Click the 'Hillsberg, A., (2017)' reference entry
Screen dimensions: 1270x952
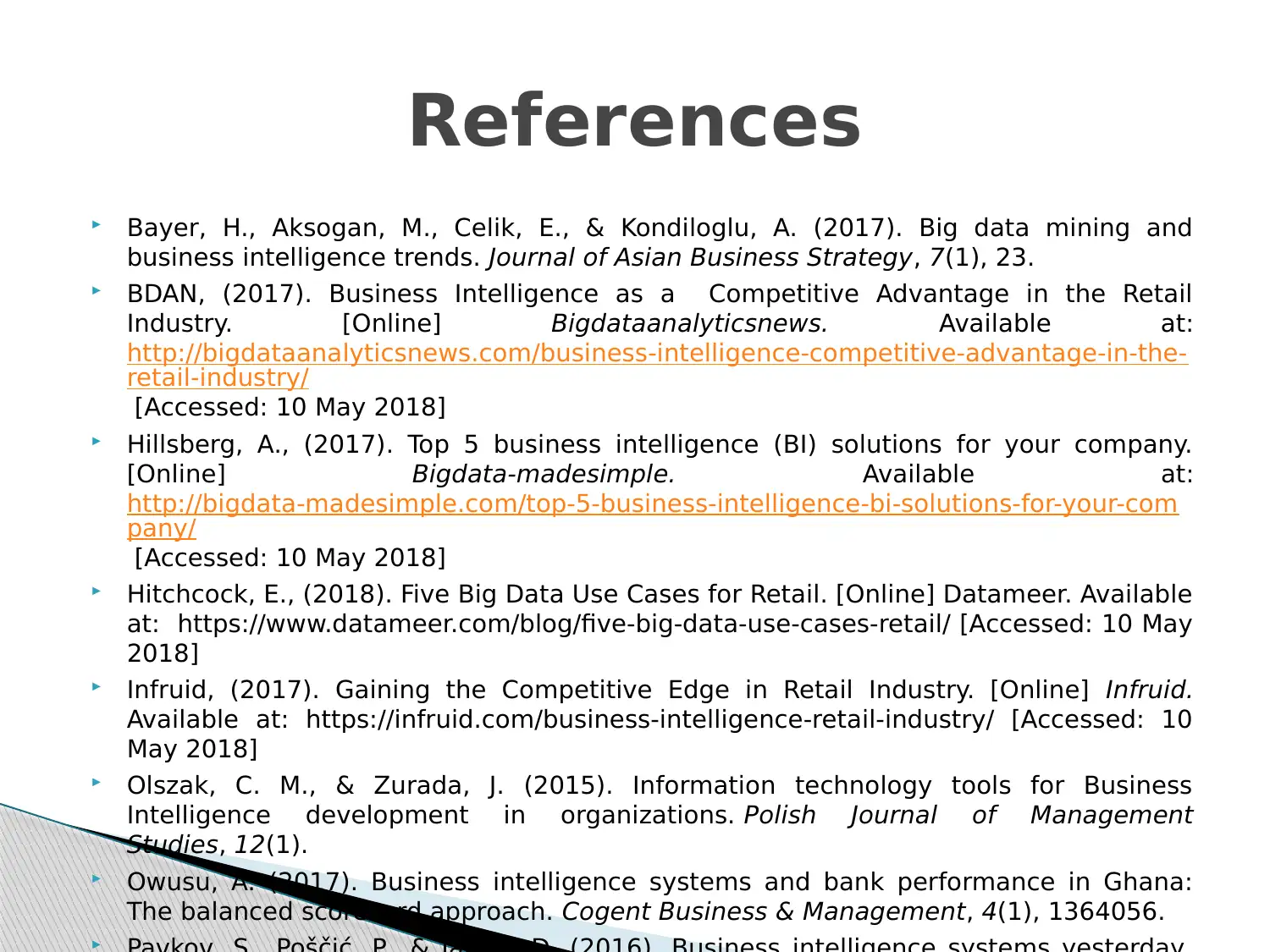pos(660,501)
